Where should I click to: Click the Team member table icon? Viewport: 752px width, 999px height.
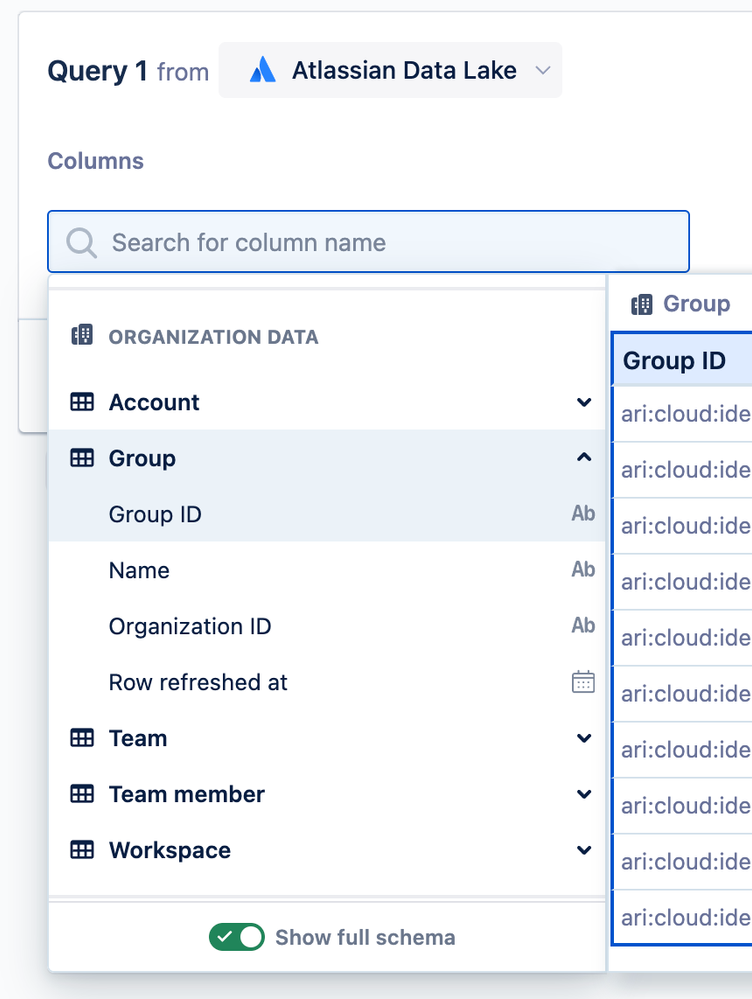tap(82, 794)
